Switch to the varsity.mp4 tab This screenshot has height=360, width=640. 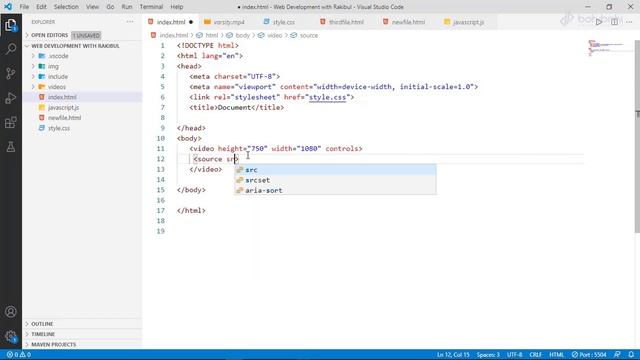click(228, 22)
